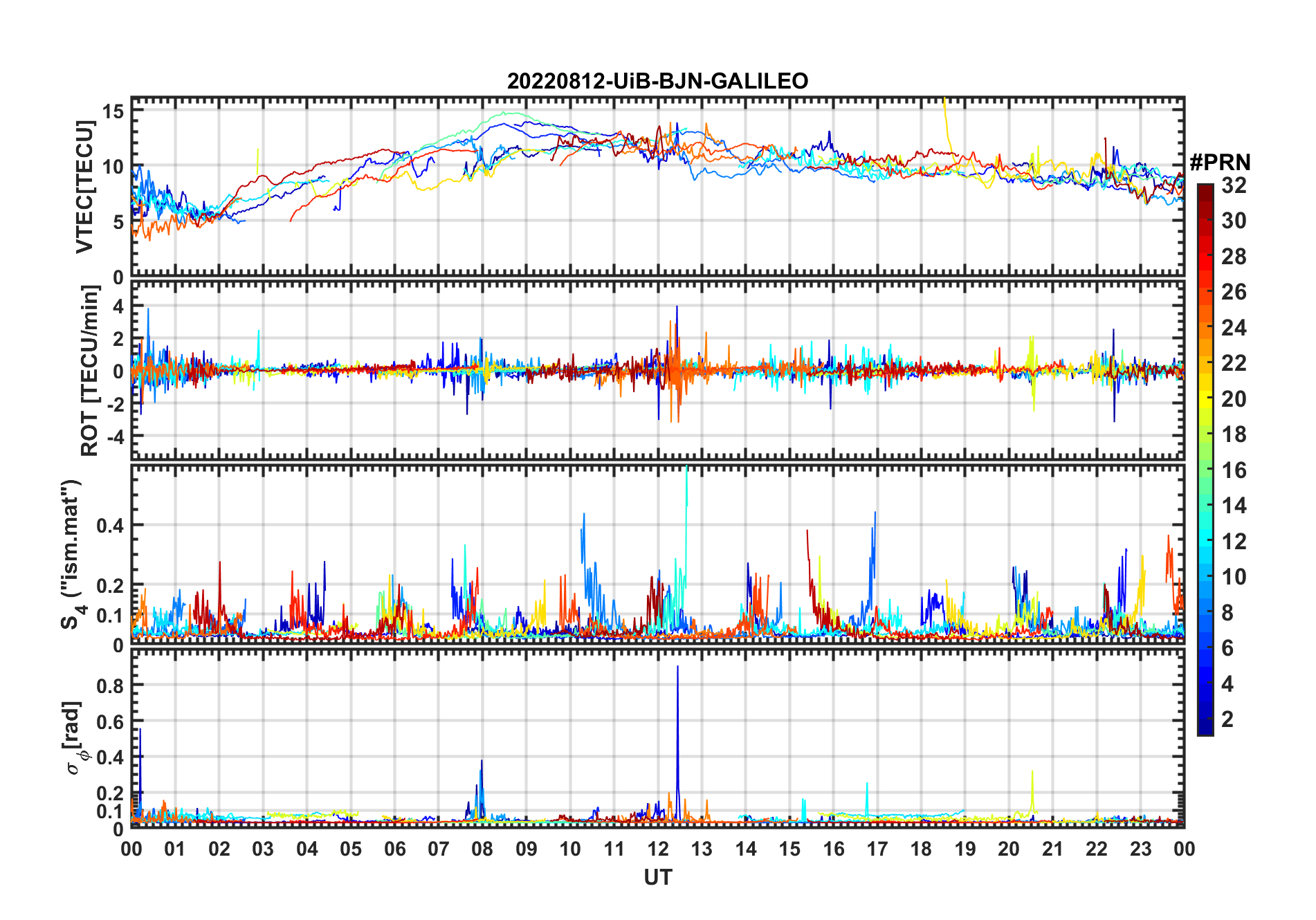
Task: Click UT axis hour label 17
Action: click(877, 849)
